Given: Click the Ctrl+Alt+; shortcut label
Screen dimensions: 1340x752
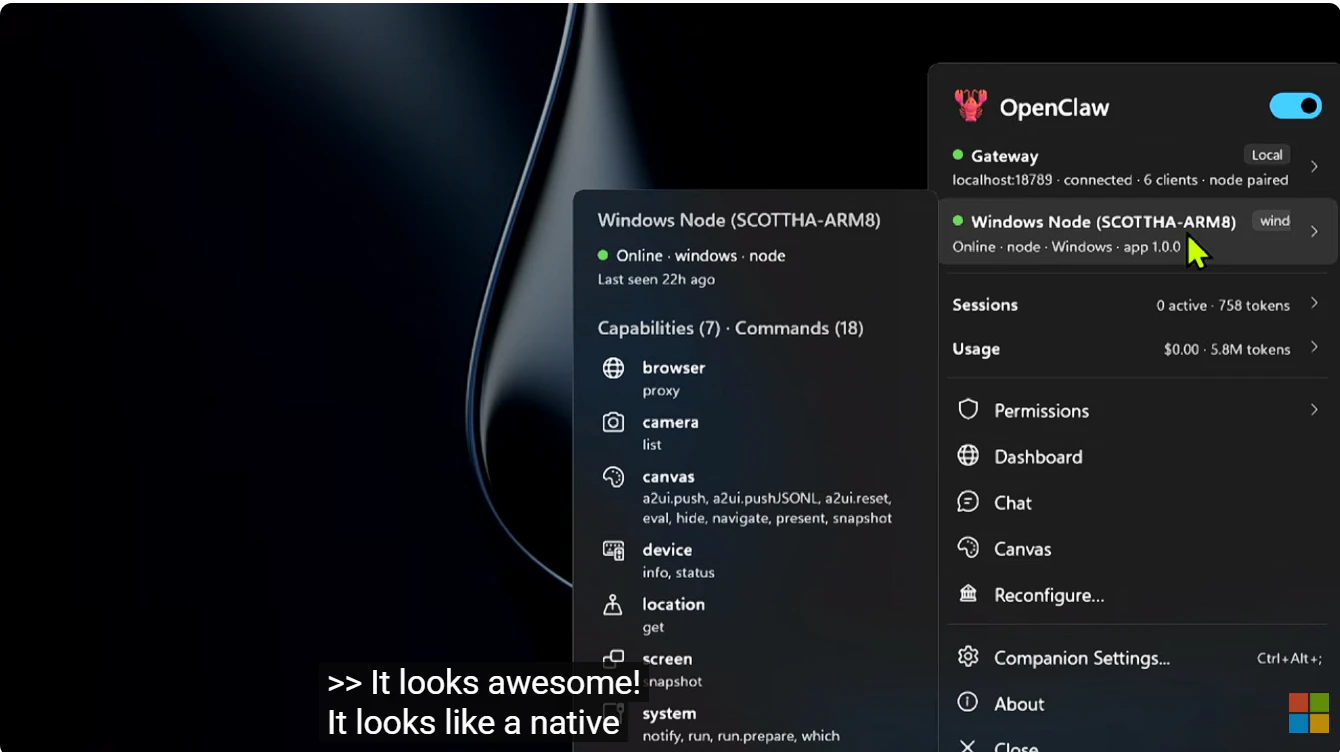Looking at the screenshot, I should pyautogui.click(x=1290, y=658).
